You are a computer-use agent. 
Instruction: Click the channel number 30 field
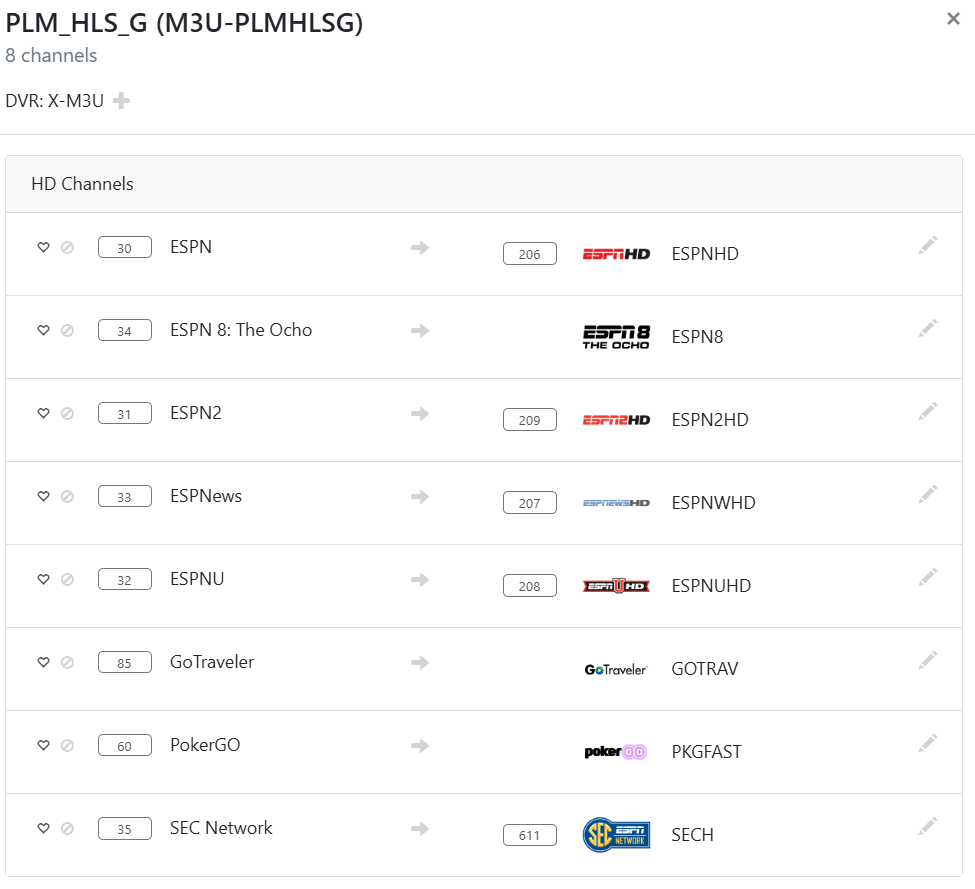point(125,248)
